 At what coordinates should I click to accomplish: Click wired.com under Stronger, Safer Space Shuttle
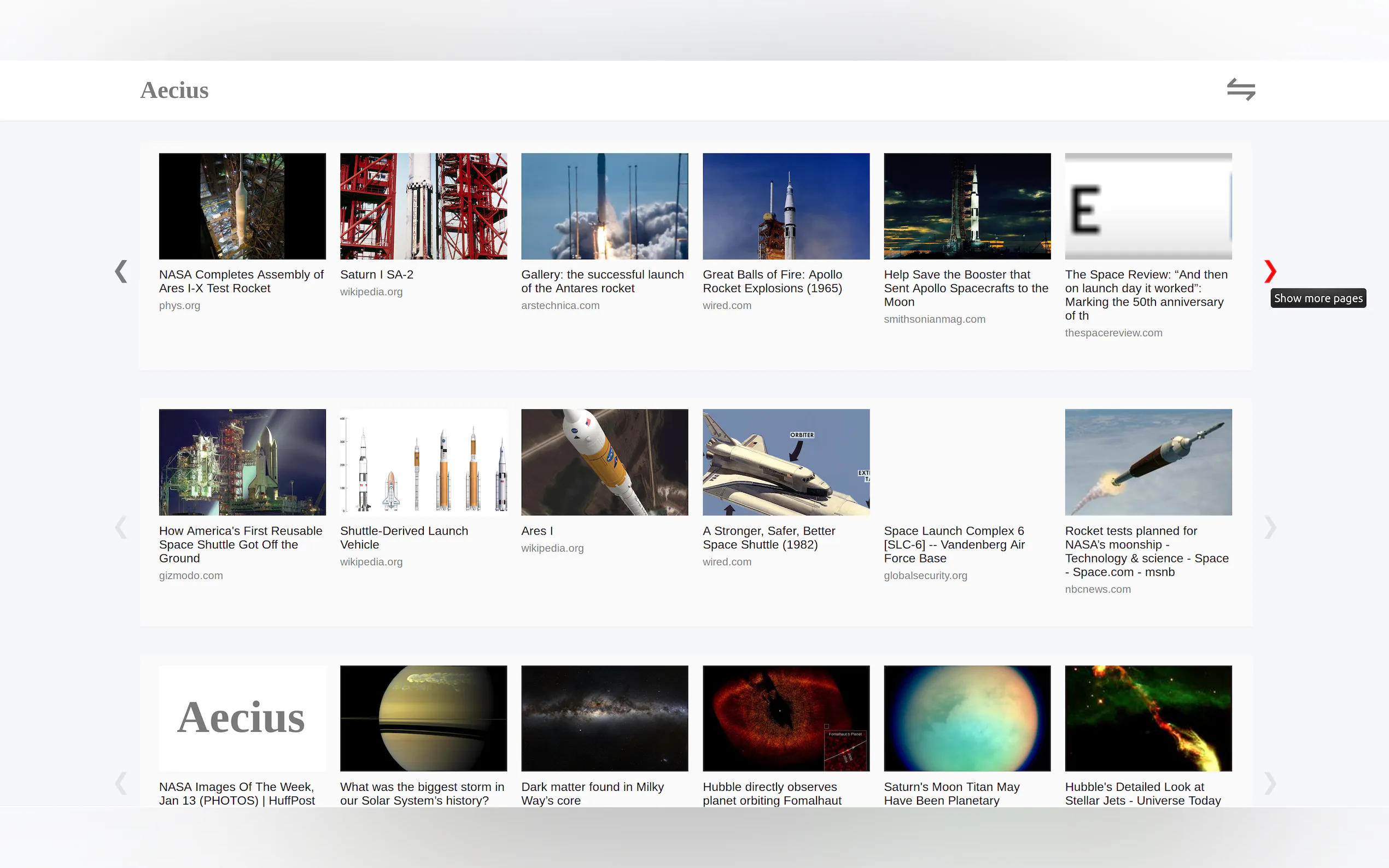tap(727, 561)
